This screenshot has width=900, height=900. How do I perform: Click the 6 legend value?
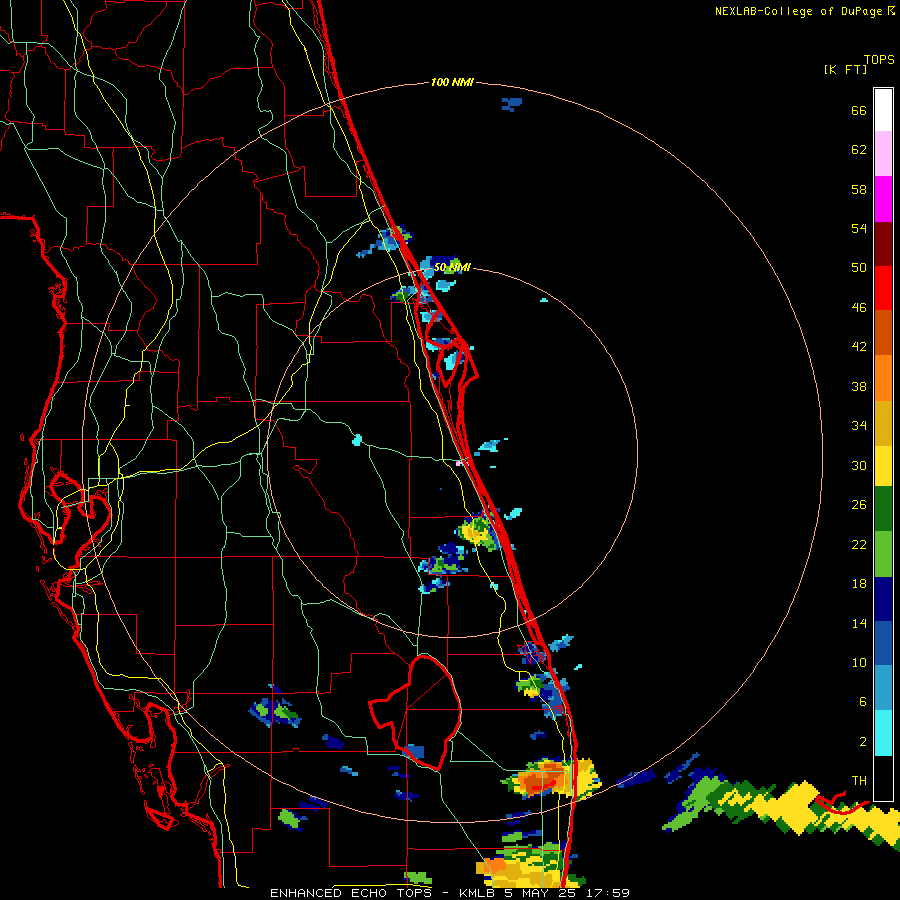(863, 701)
